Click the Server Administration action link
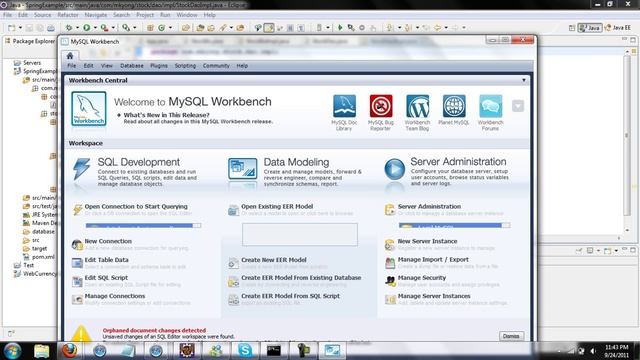This screenshot has height=360, width=640. pyautogui.click(x=429, y=207)
